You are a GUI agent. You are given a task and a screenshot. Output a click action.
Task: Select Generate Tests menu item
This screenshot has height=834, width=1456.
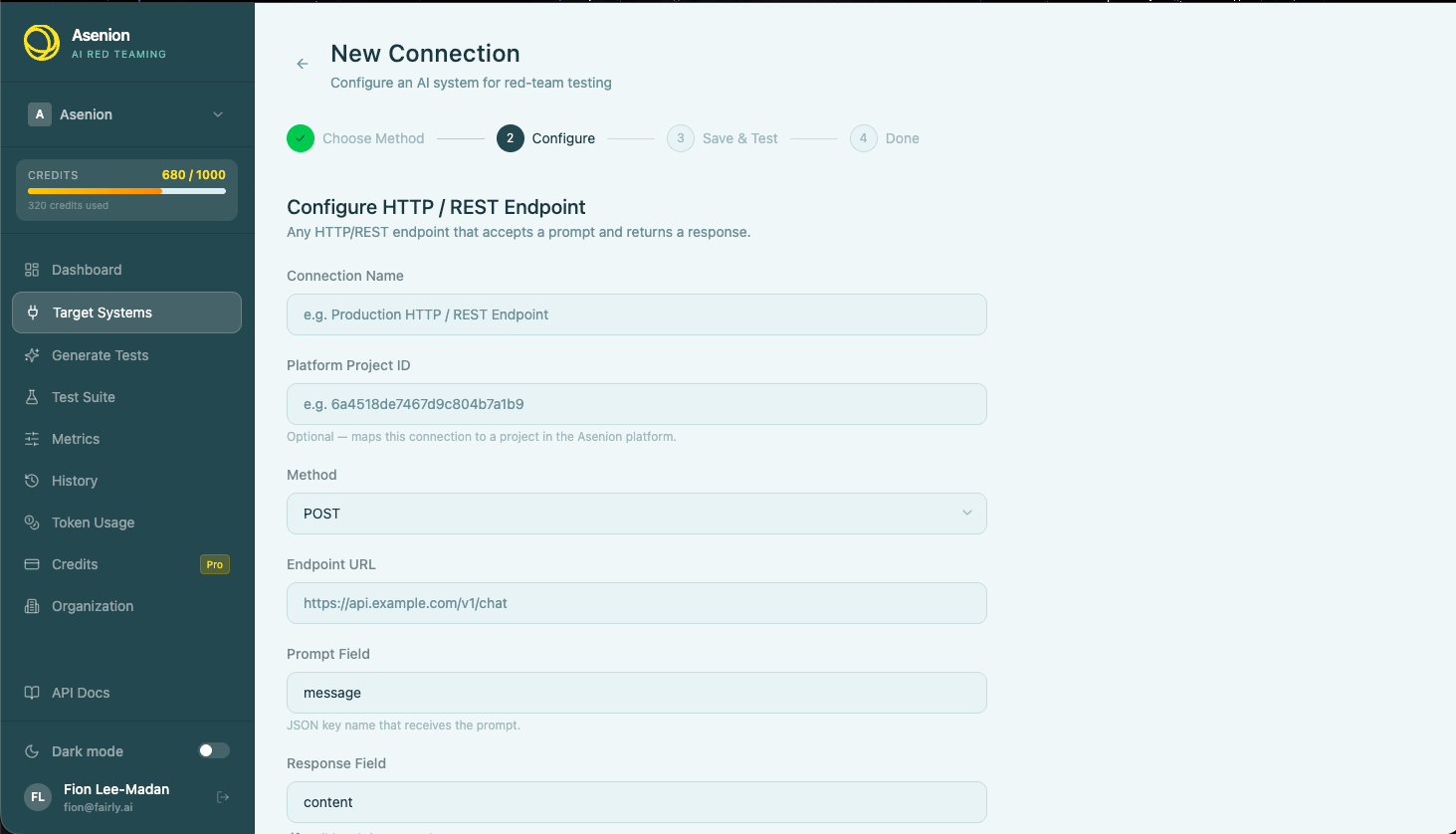coord(126,355)
